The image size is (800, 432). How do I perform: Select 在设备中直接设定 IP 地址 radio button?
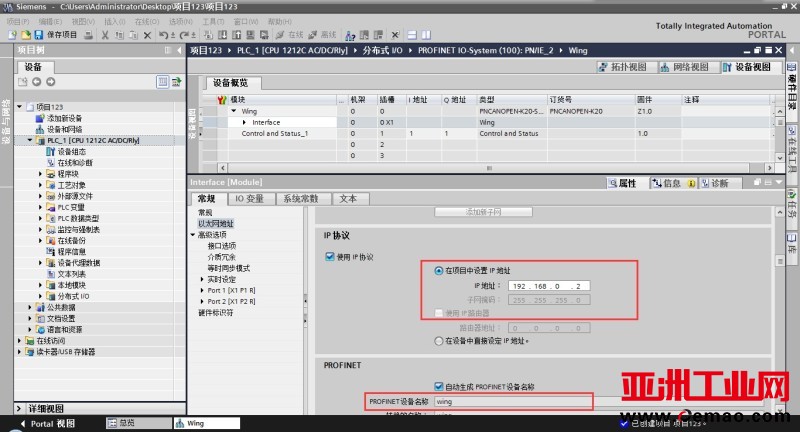[438, 341]
